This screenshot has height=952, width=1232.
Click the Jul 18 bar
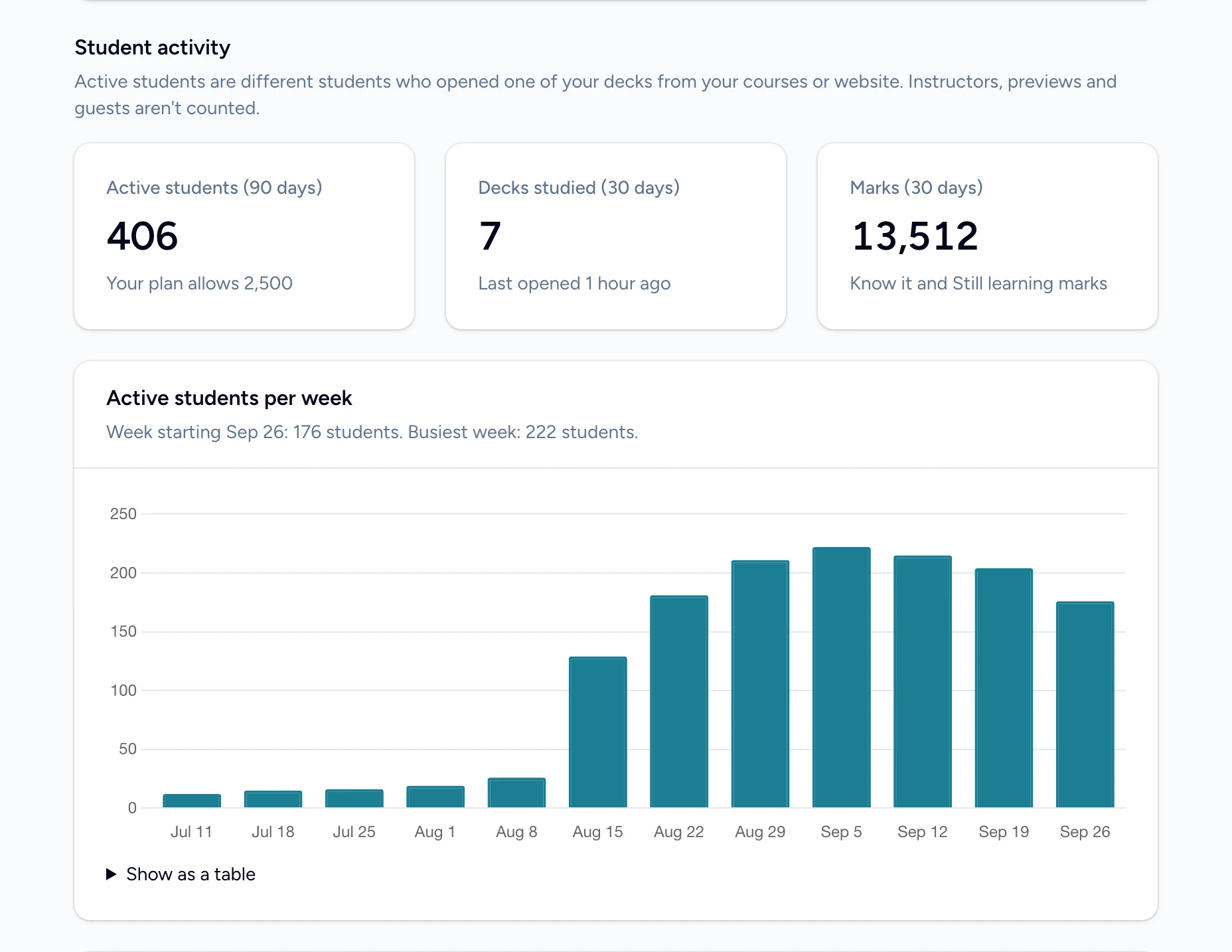tap(273, 799)
